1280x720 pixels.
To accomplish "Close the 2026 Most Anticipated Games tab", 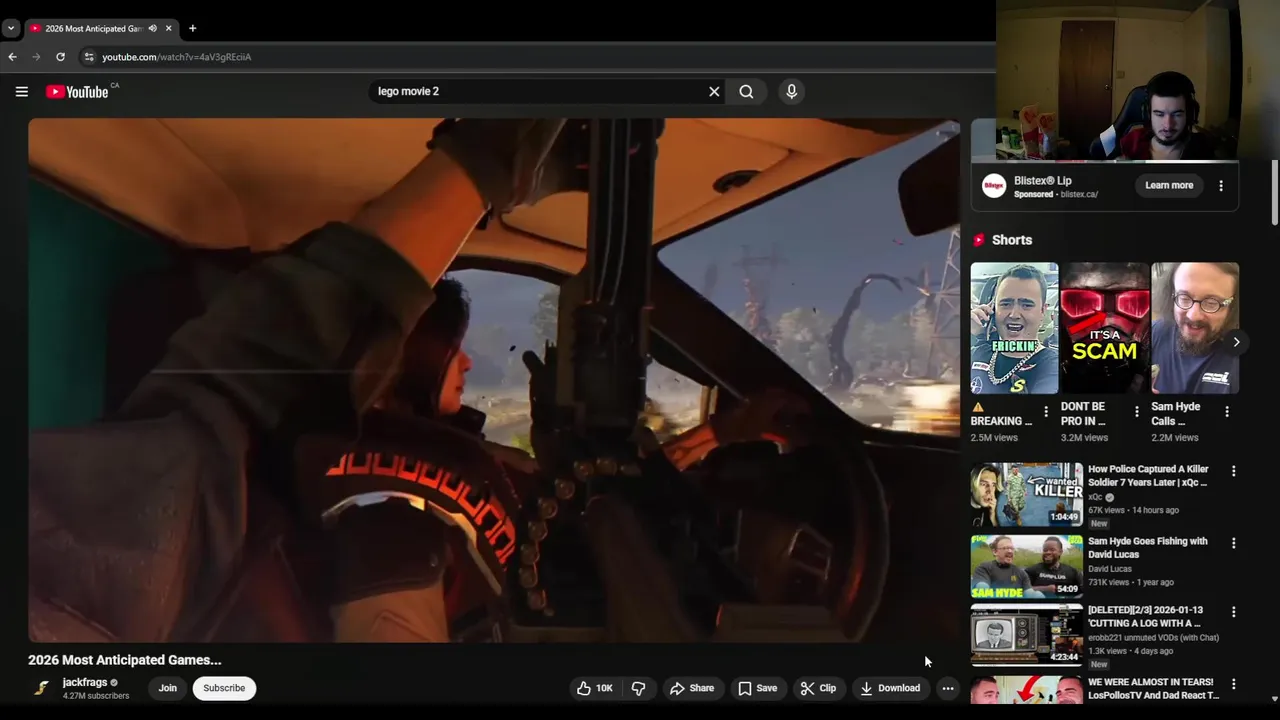I will pyautogui.click(x=169, y=29).
